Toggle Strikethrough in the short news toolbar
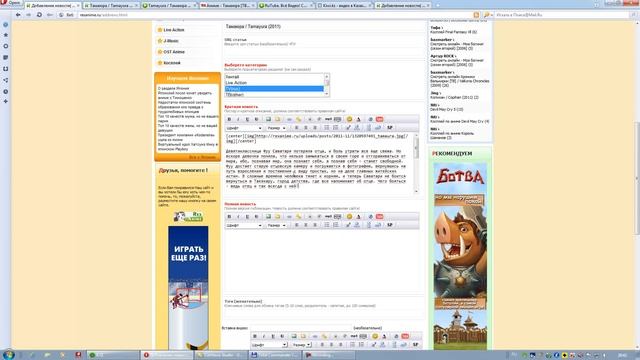This screenshot has height=360, width=640. (256, 119)
